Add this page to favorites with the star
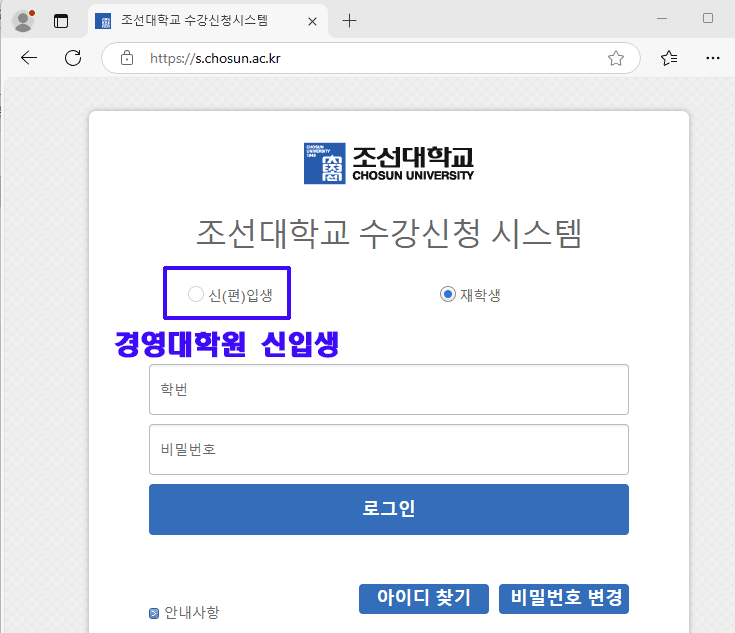The width and height of the screenshot is (735, 633). [x=616, y=58]
